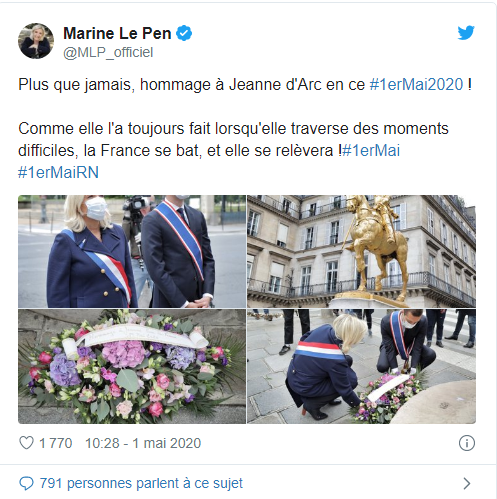
Task: Open photo of people laying the wreath
Action: tap(361, 366)
